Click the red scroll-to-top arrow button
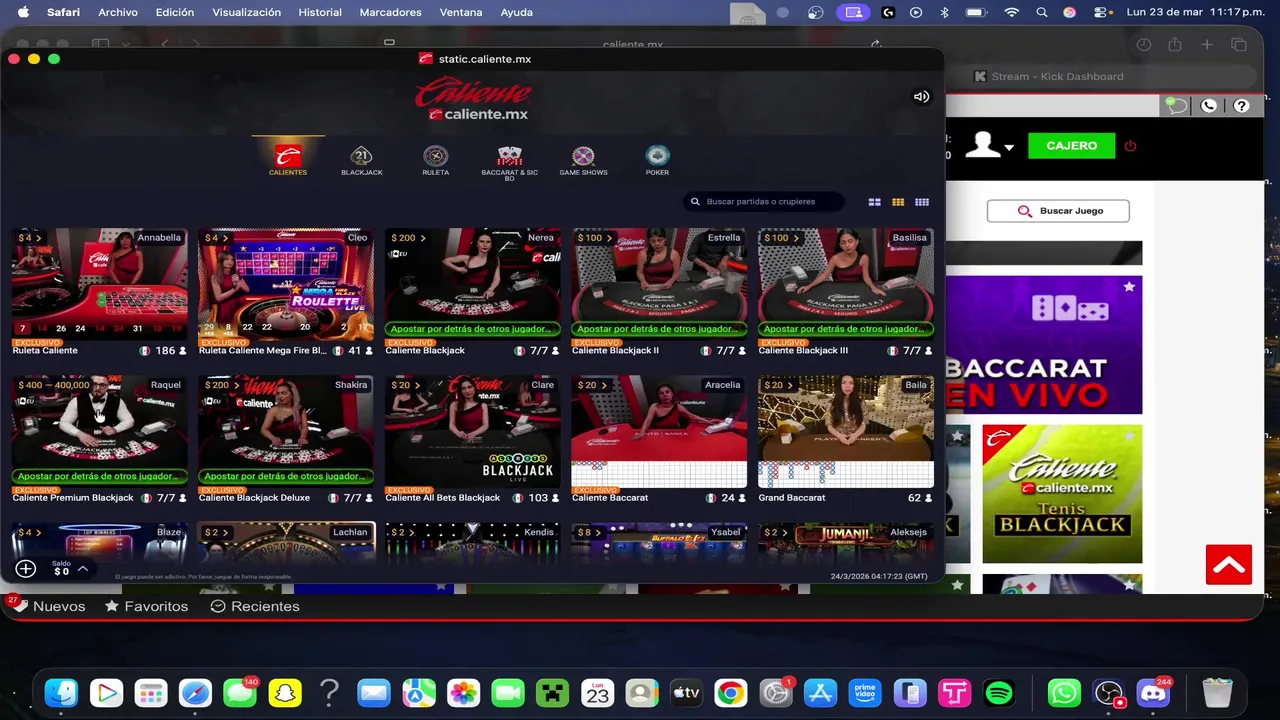This screenshot has width=1280, height=720. pyautogui.click(x=1229, y=565)
